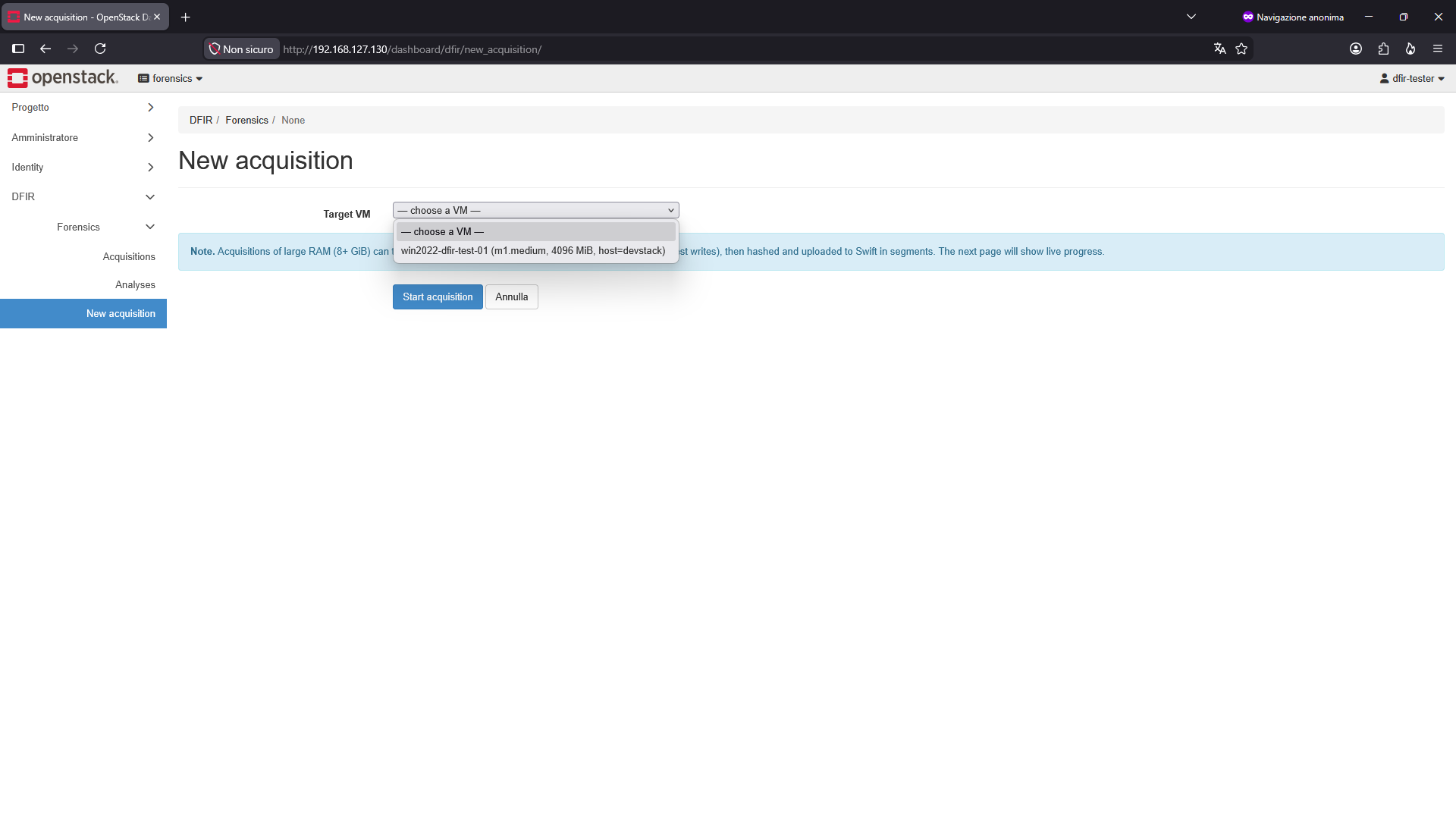Click the New acquisition browser tab
This screenshot has width=1456, height=819.
coord(85,17)
